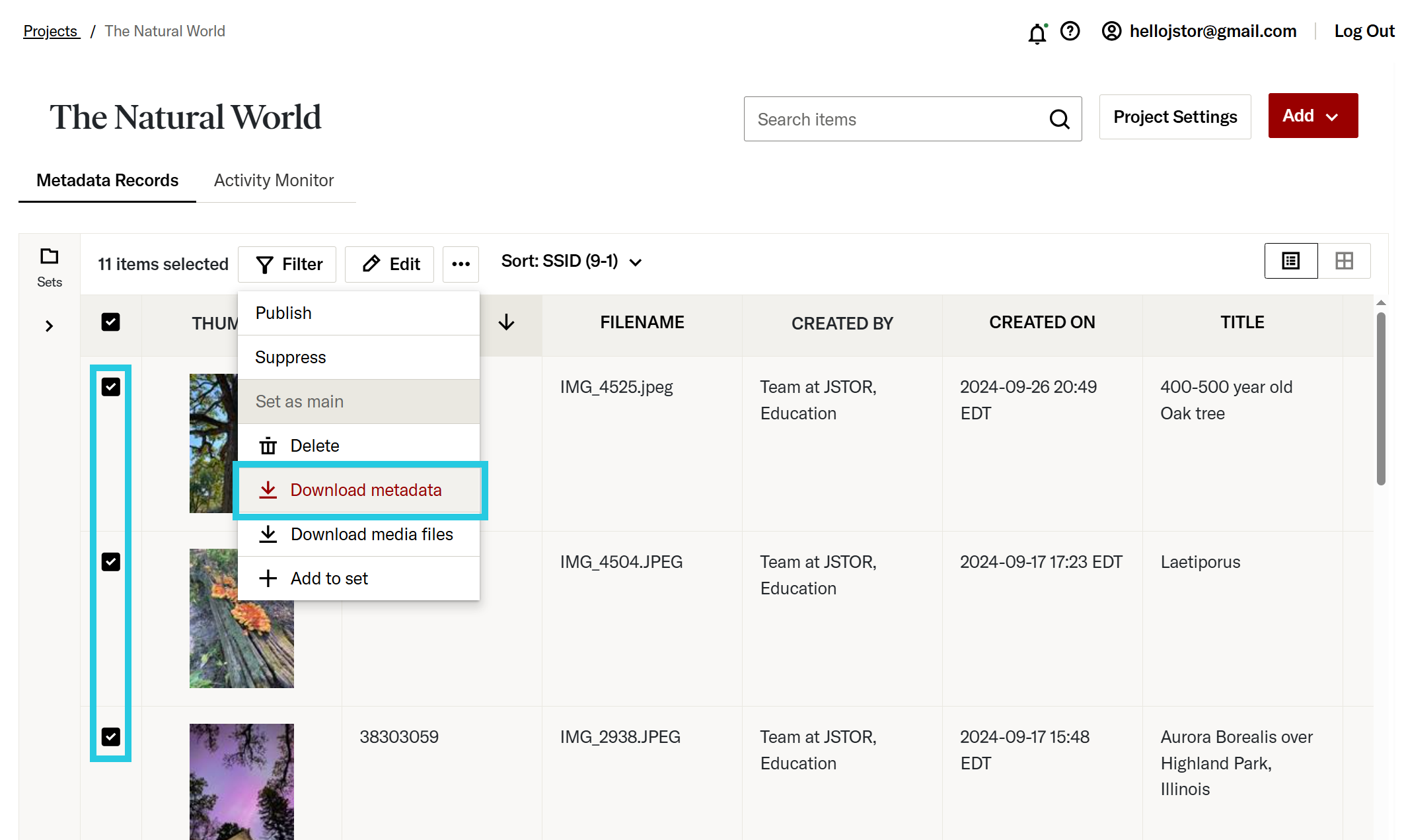Viewport: 1404px width, 840px height.
Task: Select Set as main menu entry
Action: click(x=359, y=402)
